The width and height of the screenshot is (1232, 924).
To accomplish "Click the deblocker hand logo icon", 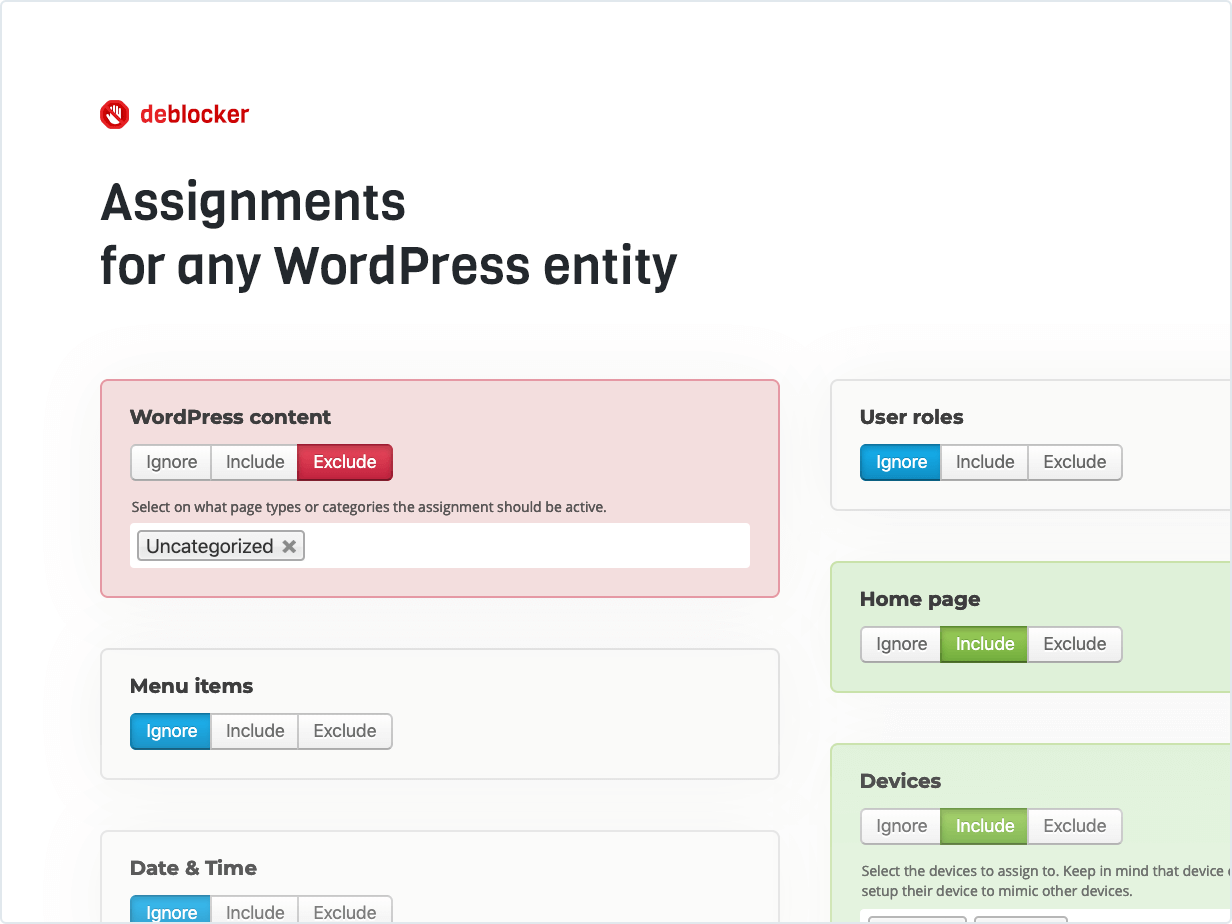I will (x=114, y=114).
